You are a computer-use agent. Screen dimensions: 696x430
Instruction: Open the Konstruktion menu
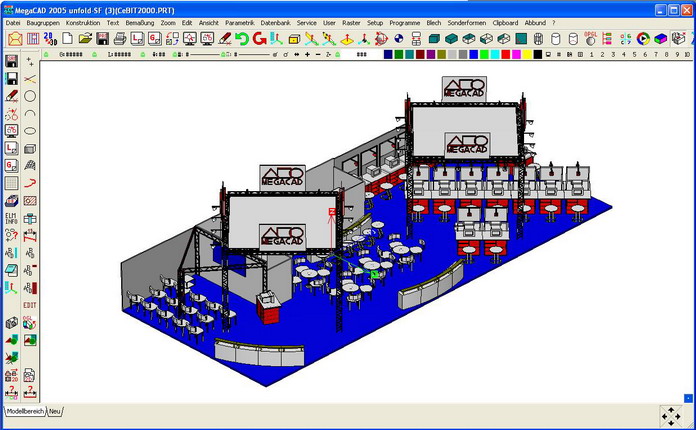tap(83, 23)
